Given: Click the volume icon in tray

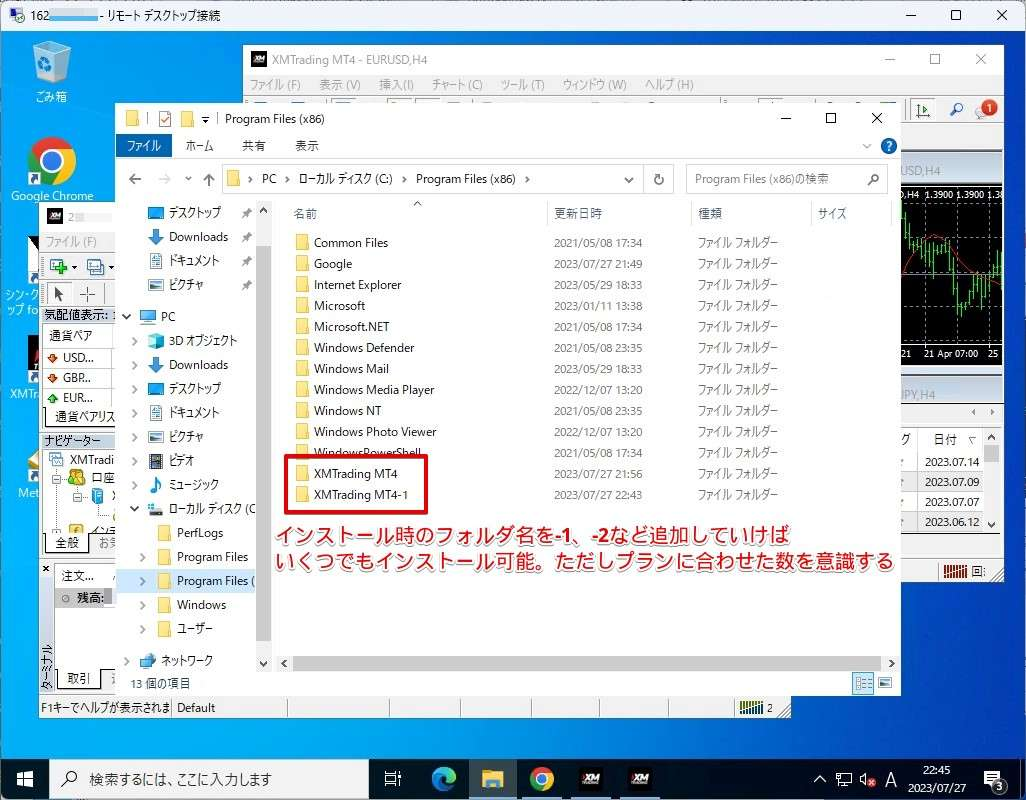Looking at the screenshot, I should click(867, 780).
